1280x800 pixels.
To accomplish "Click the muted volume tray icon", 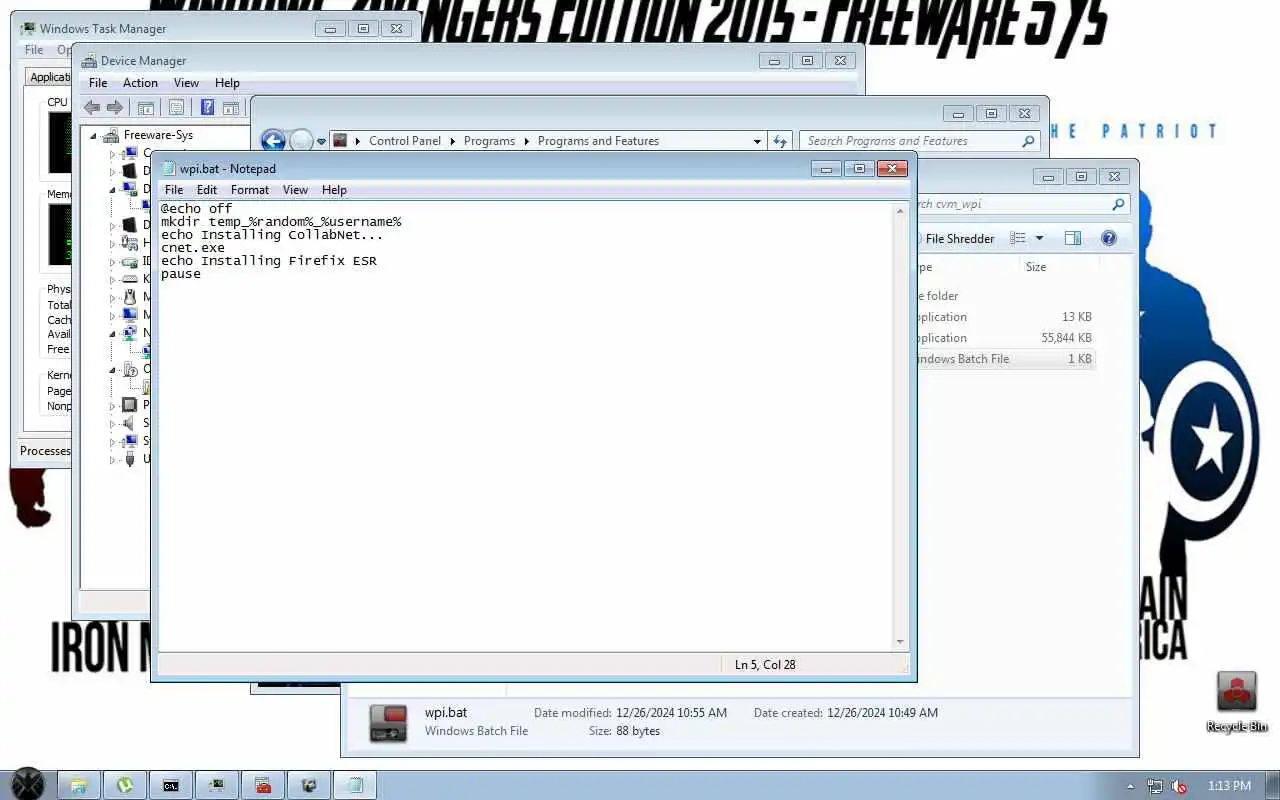I will click(1180, 786).
